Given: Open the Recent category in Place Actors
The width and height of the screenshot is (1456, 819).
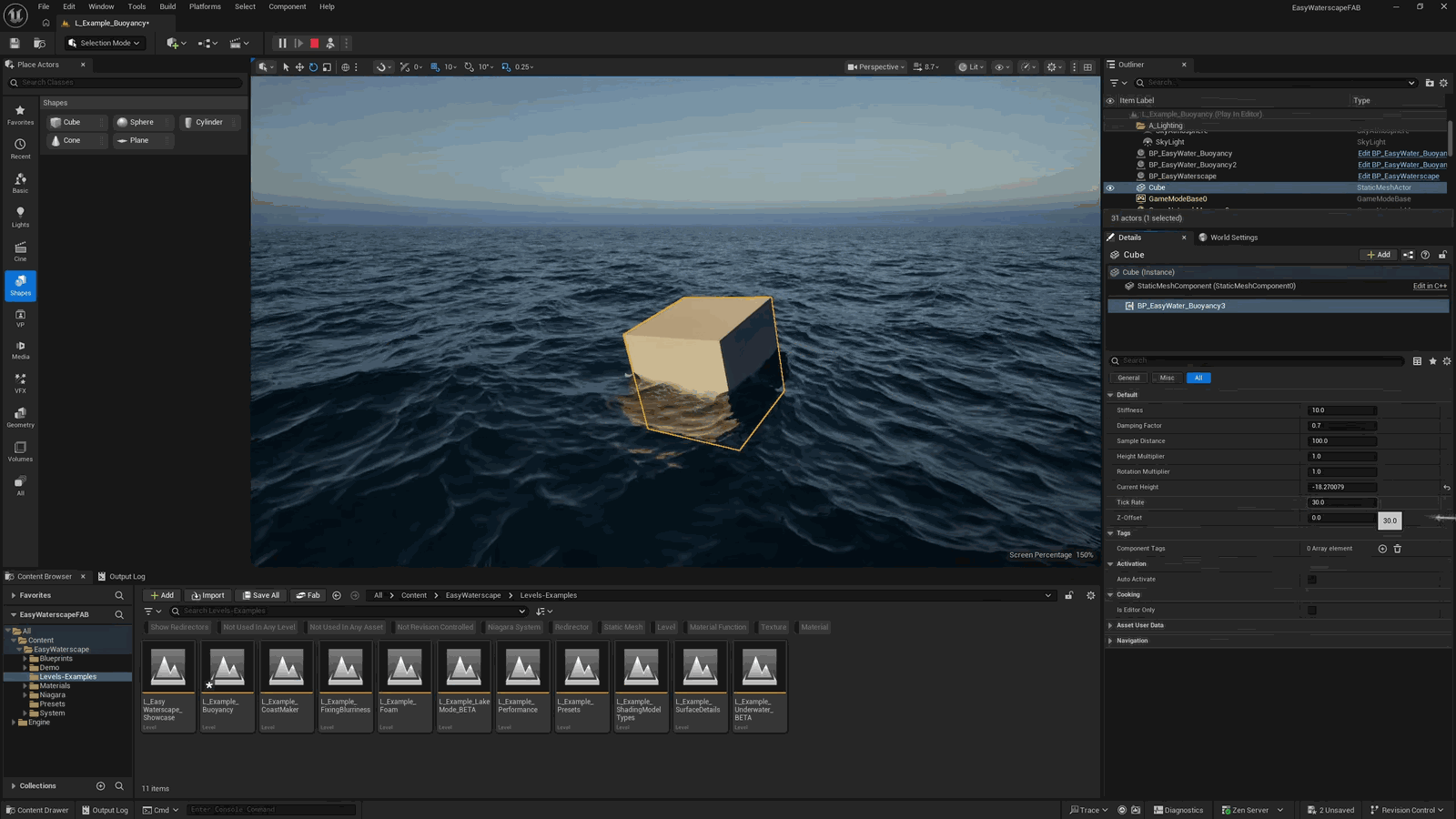Looking at the screenshot, I should click(x=20, y=148).
